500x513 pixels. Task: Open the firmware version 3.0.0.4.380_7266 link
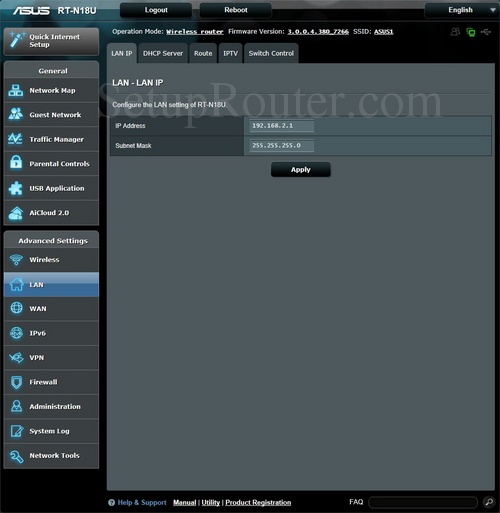click(318, 32)
